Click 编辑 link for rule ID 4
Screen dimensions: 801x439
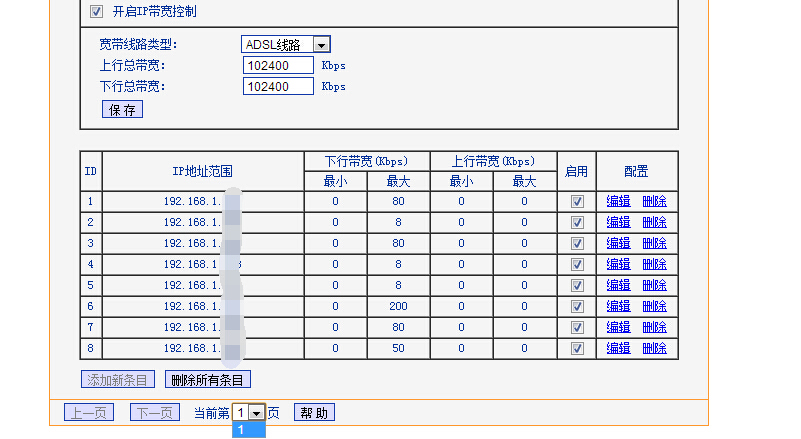point(618,264)
